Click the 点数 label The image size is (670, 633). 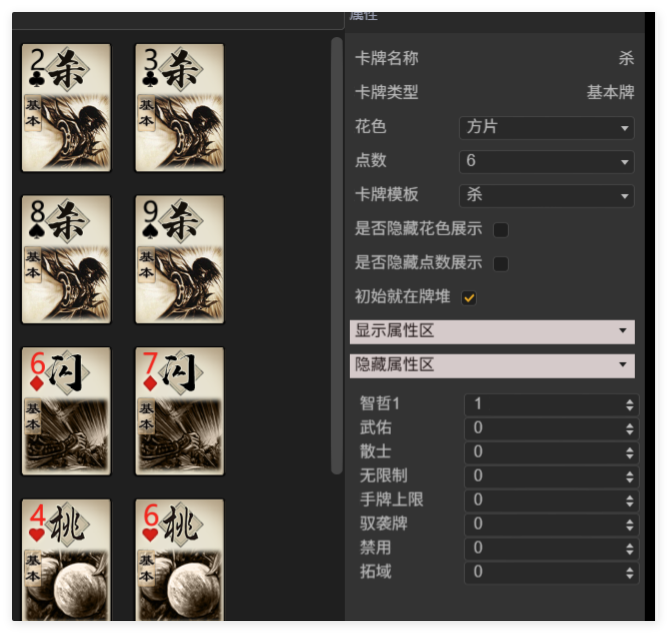pyautogui.click(x=371, y=160)
